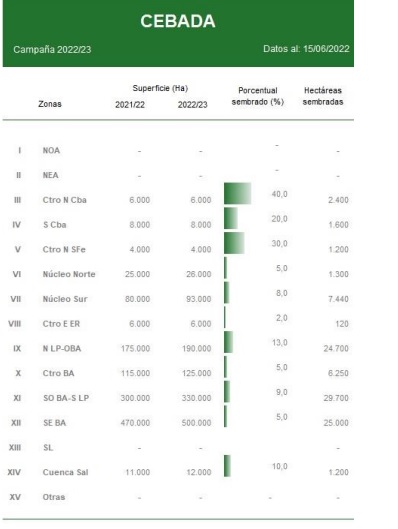Image resolution: width=398 pixels, height=529 pixels.
Task: Click the Zonas column header
Action: point(50,104)
